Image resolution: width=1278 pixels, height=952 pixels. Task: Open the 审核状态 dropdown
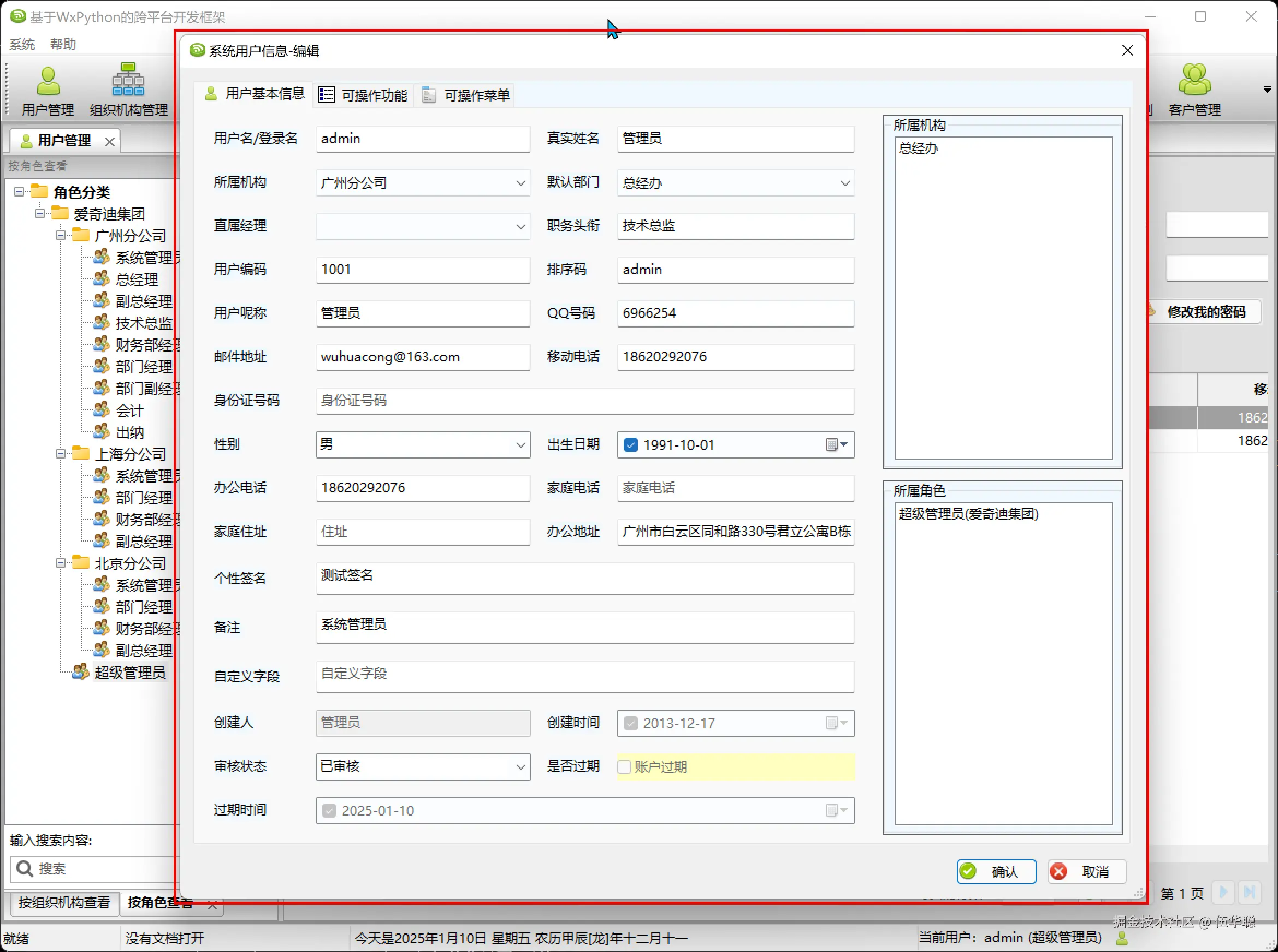520,766
